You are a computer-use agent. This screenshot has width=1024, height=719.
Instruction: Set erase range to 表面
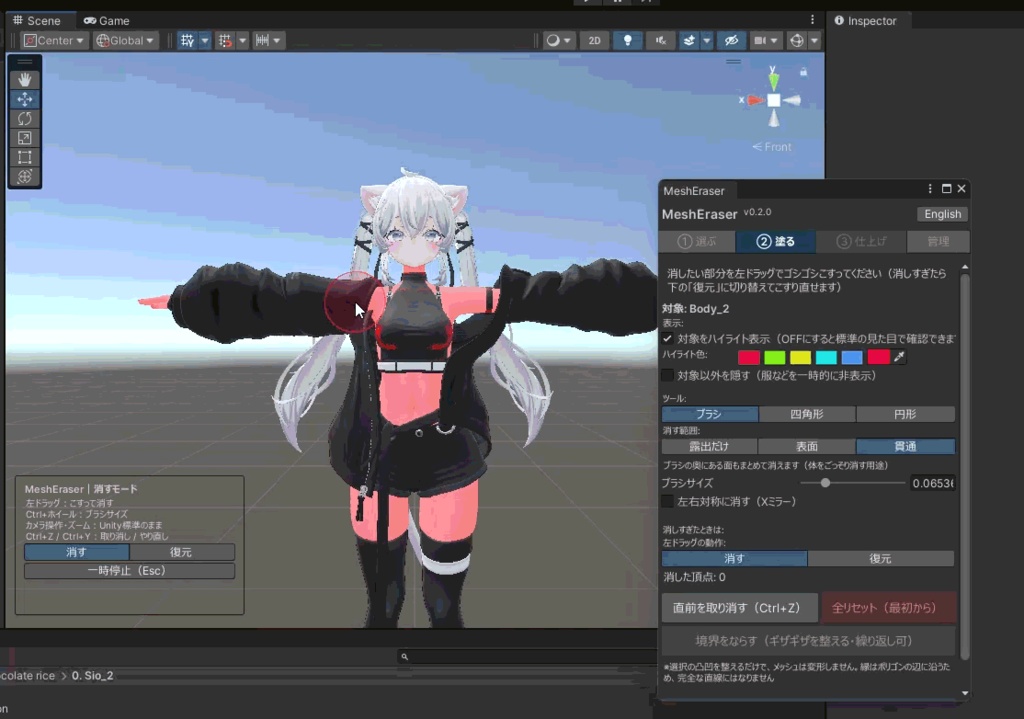807,447
